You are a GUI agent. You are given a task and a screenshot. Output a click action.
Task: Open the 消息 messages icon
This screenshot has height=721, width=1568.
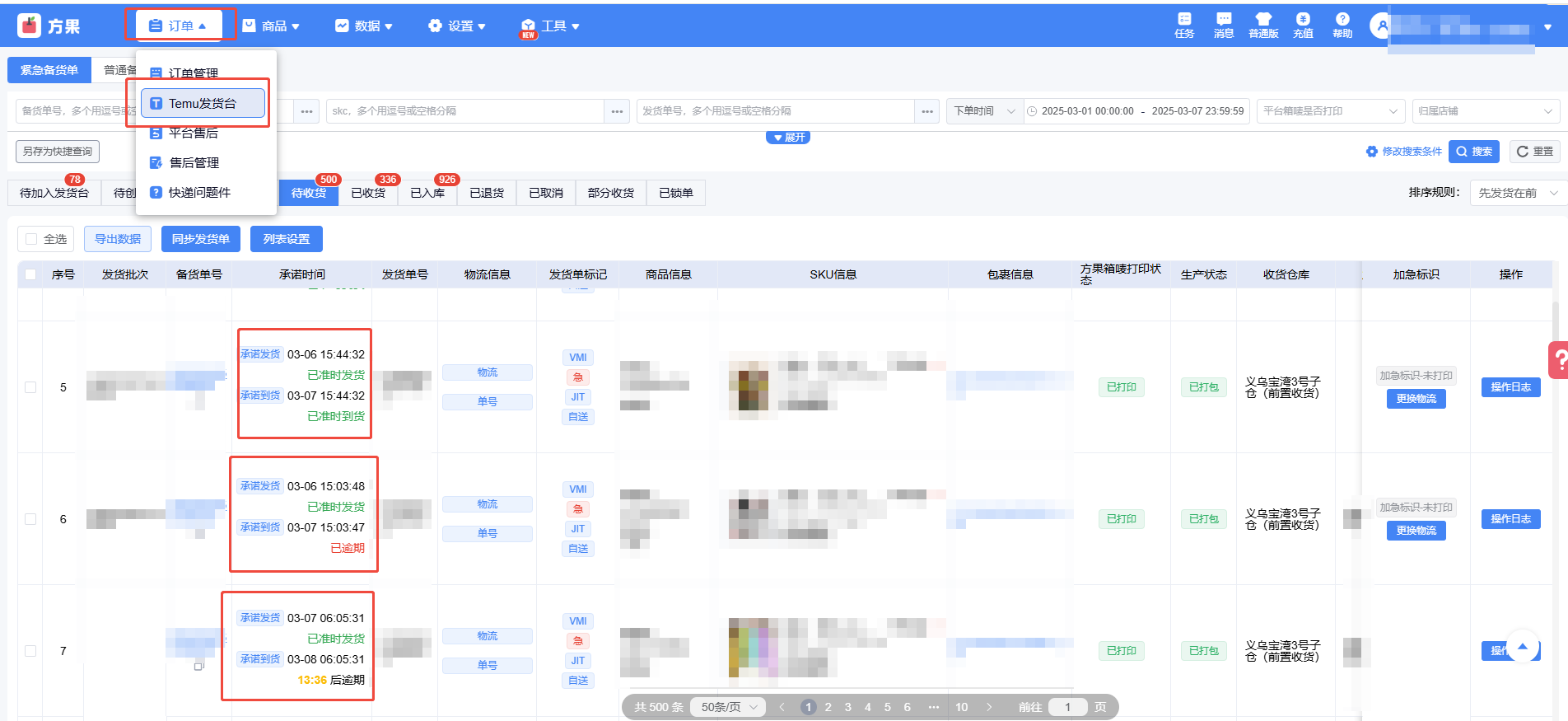coord(1224,20)
